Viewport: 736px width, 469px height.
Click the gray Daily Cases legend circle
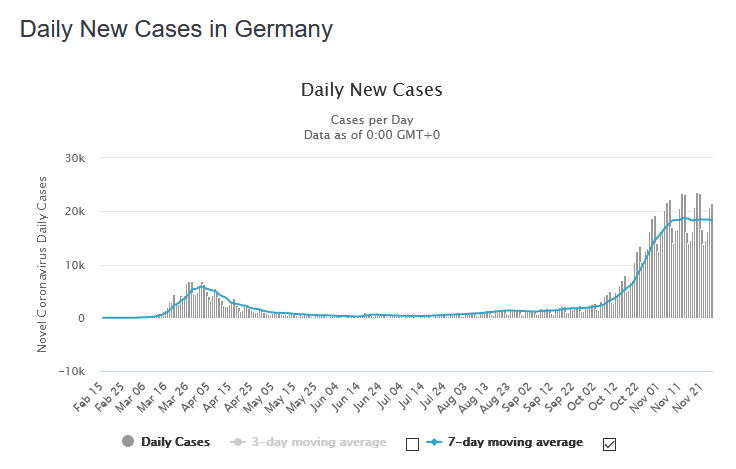(x=128, y=442)
